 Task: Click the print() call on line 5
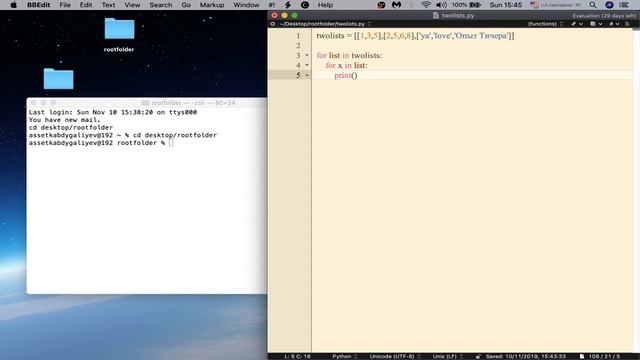click(346, 76)
